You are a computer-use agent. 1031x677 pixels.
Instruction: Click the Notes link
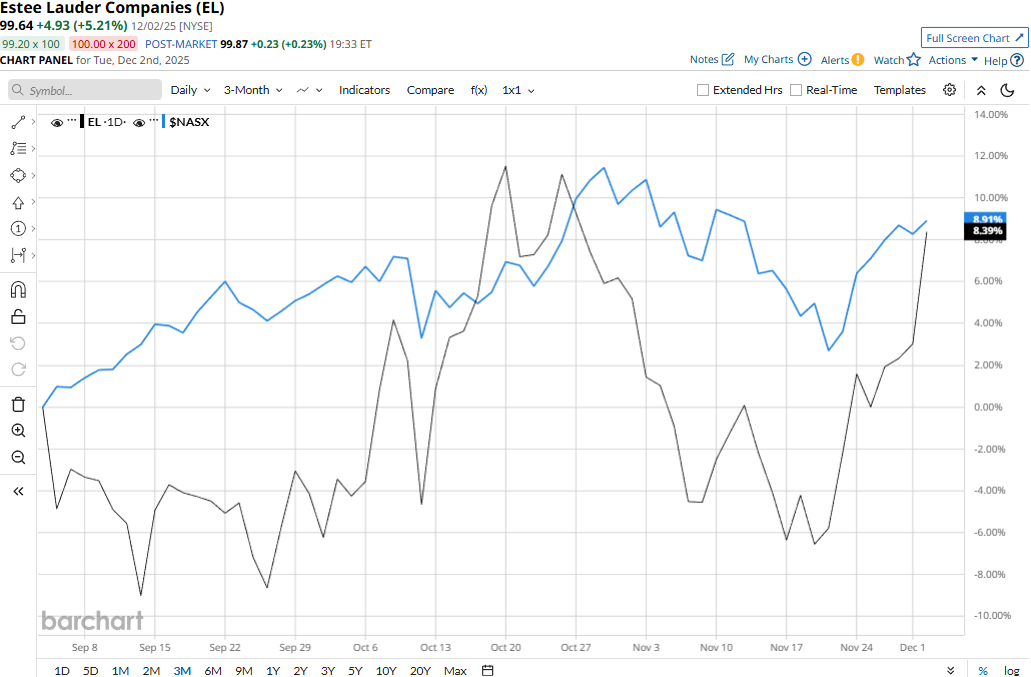pos(704,59)
